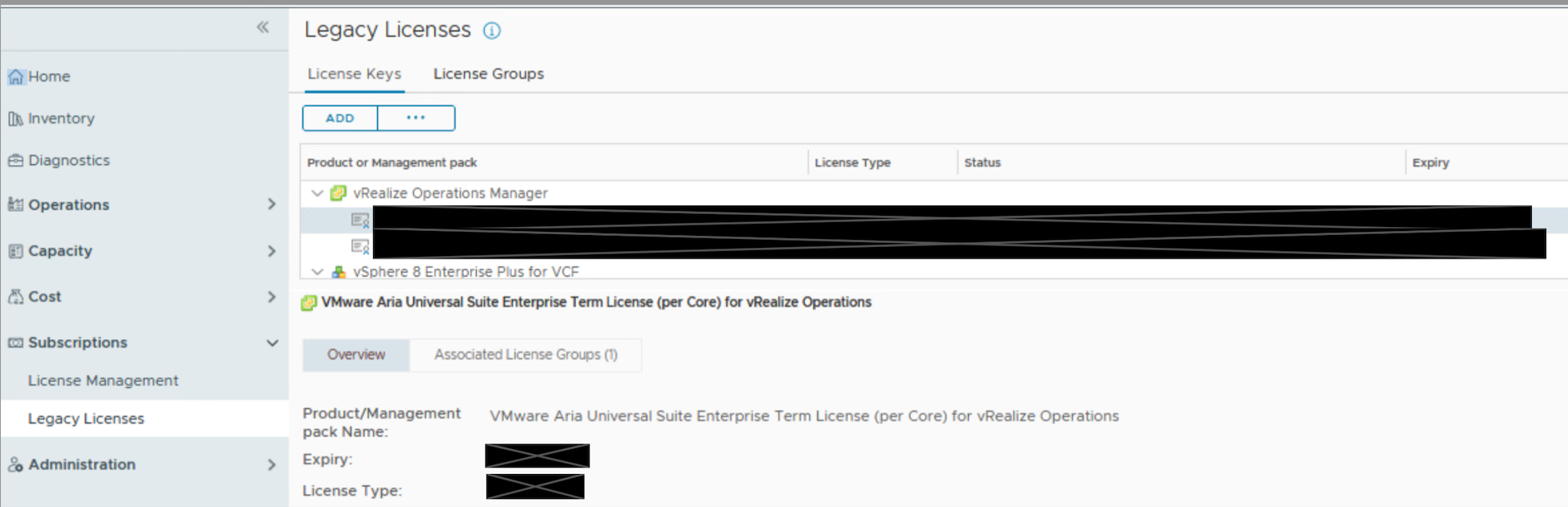Sort by the Expiry column header
The height and width of the screenshot is (507, 1568).
pyautogui.click(x=1430, y=163)
